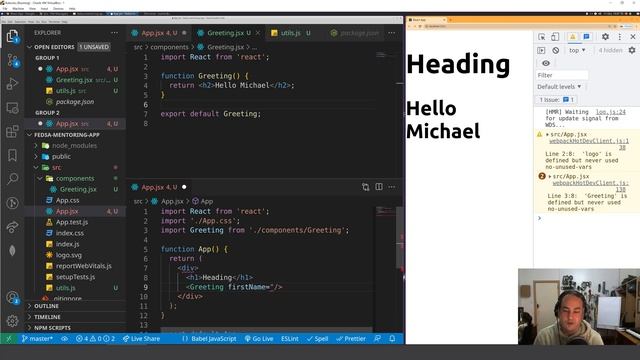
Task: Change the Babel JavaScript language mode
Action: point(213,338)
